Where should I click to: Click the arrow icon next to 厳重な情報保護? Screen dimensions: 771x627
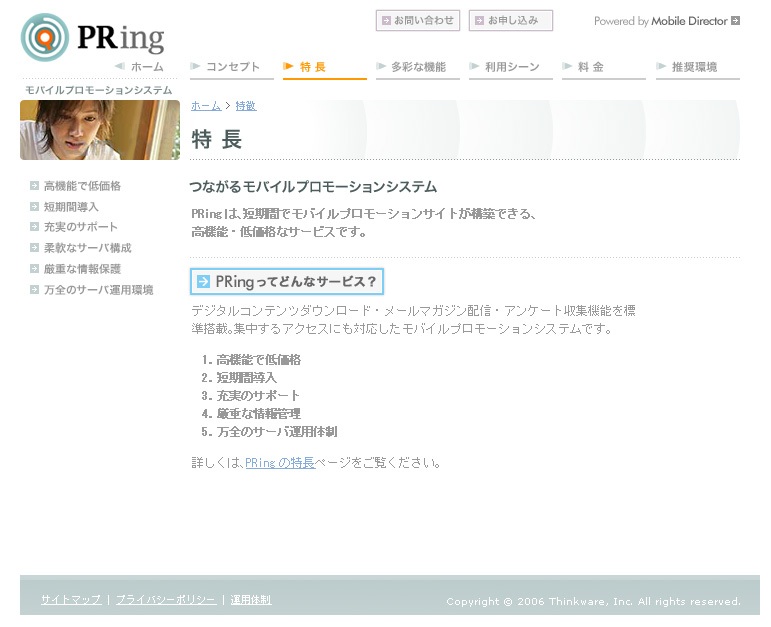35,269
